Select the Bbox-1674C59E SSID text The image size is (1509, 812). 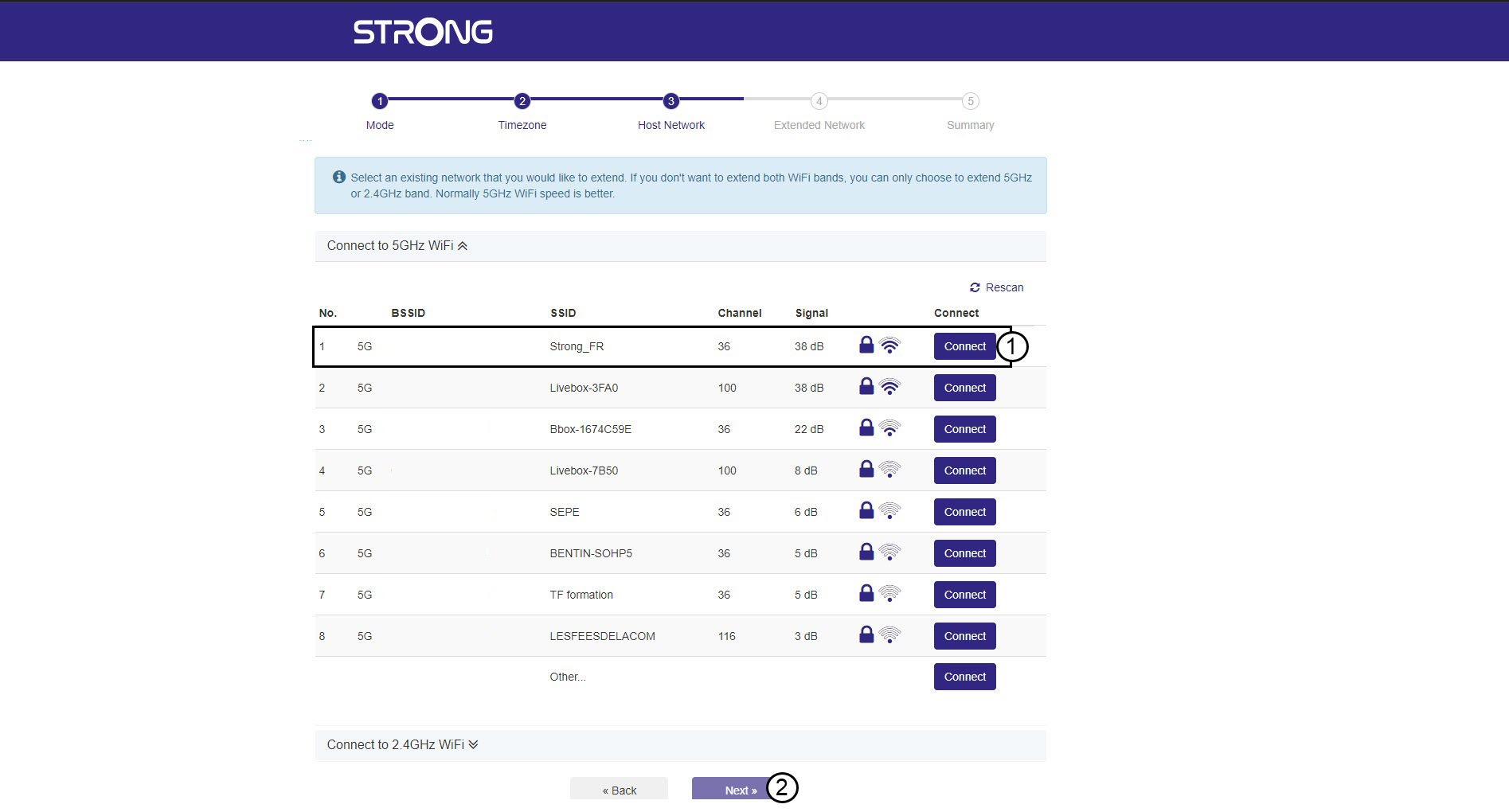(590, 429)
